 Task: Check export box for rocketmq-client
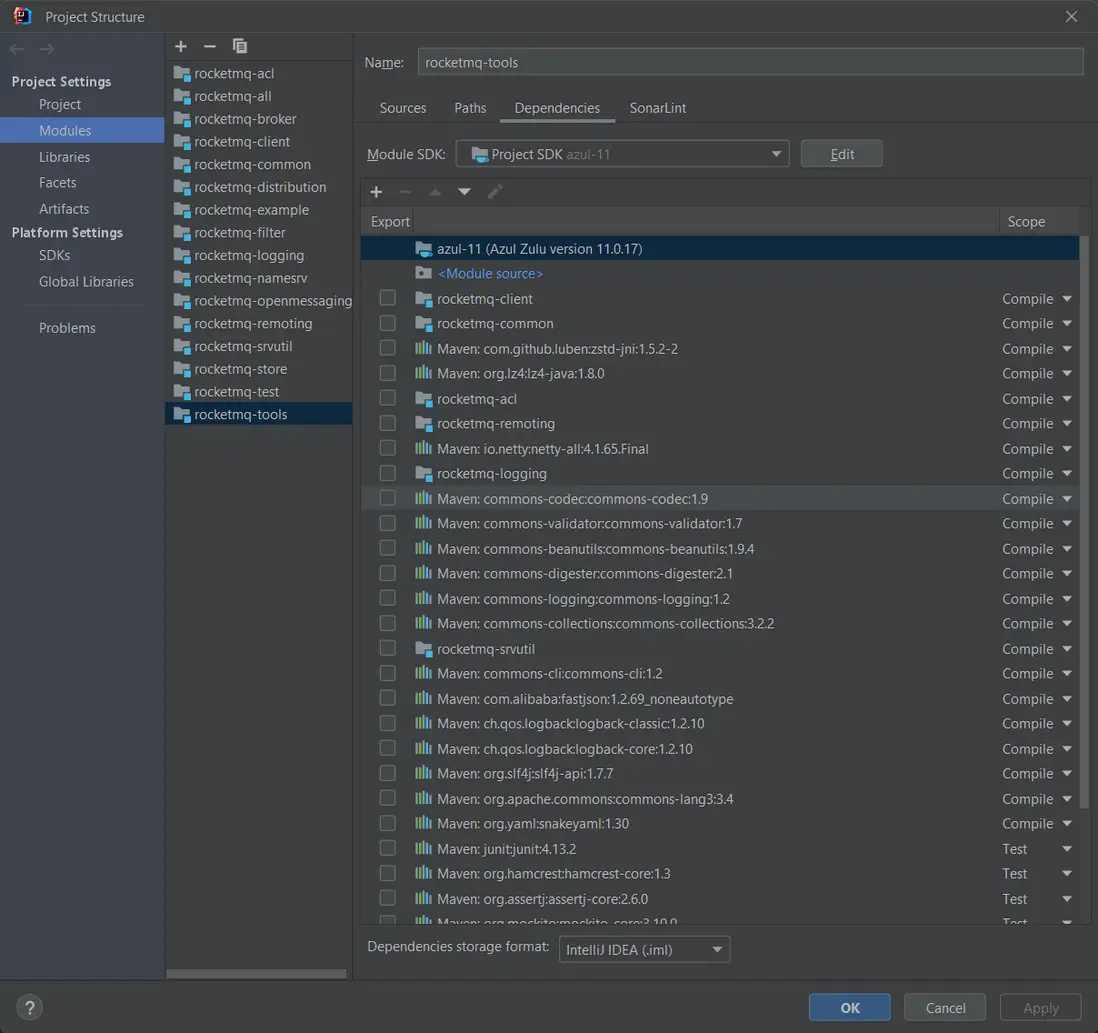tap(388, 298)
